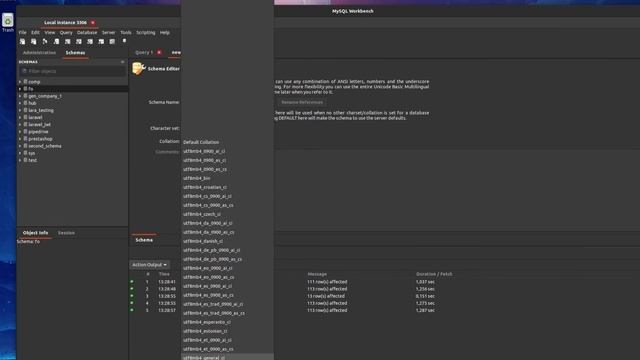Open the Server menu
Screen dimensions: 640x360
(x=109, y=32)
